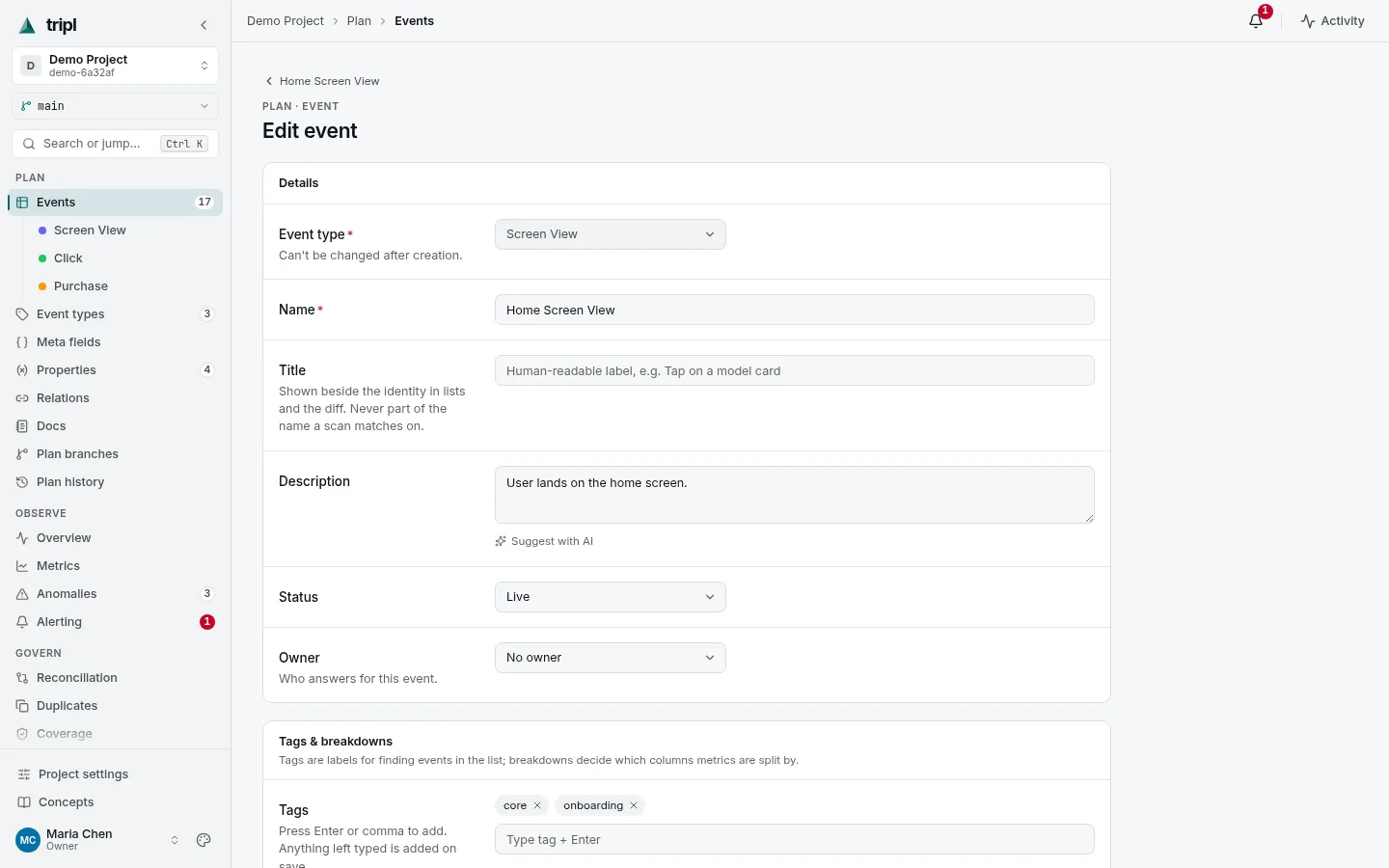Open the notifications bell

pyautogui.click(x=1256, y=20)
